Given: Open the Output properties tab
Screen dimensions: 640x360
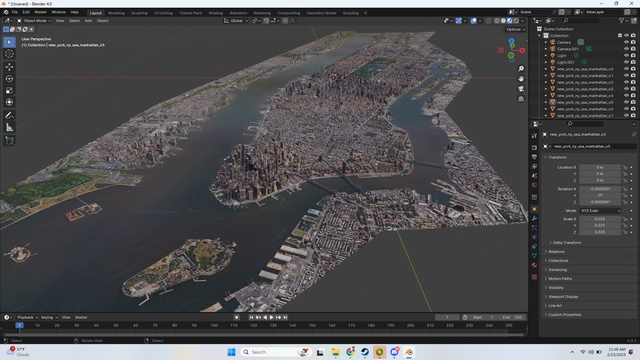Looking at the screenshot, I should (534, 157).
